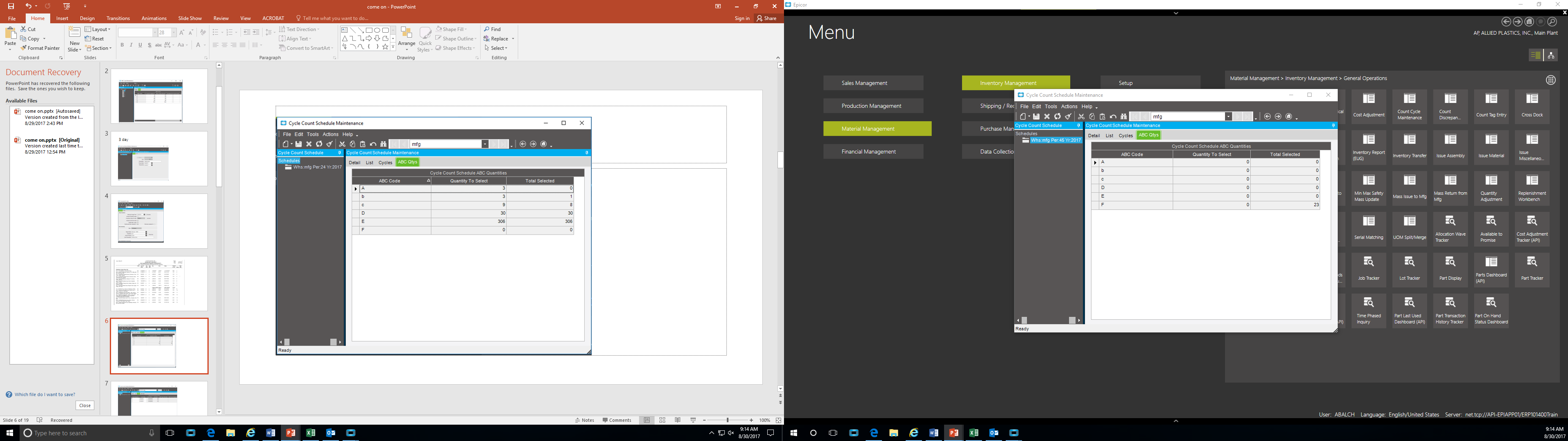The width and height of the screenshot is (1568, 441).
Task: Toggle PowerPoint Comments pane in status bar
Action: 617,420
